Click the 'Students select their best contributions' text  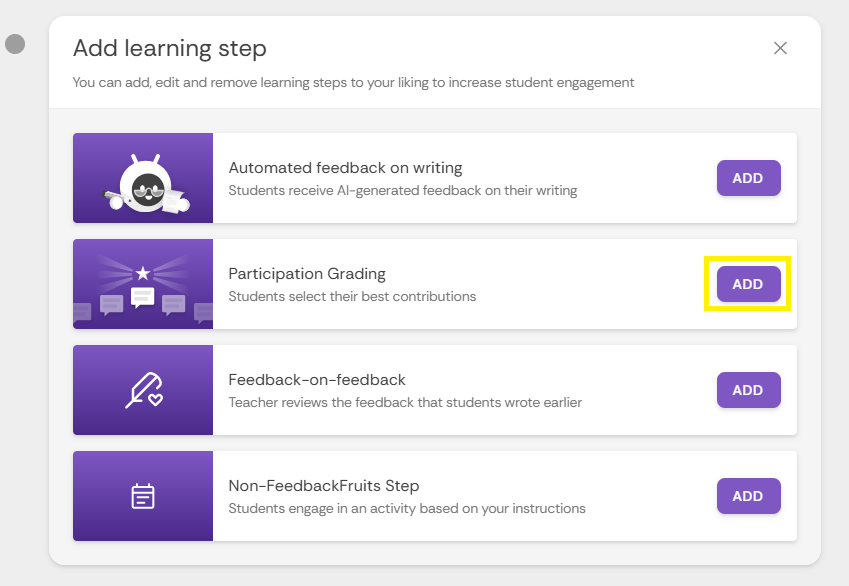pos(352,297)
